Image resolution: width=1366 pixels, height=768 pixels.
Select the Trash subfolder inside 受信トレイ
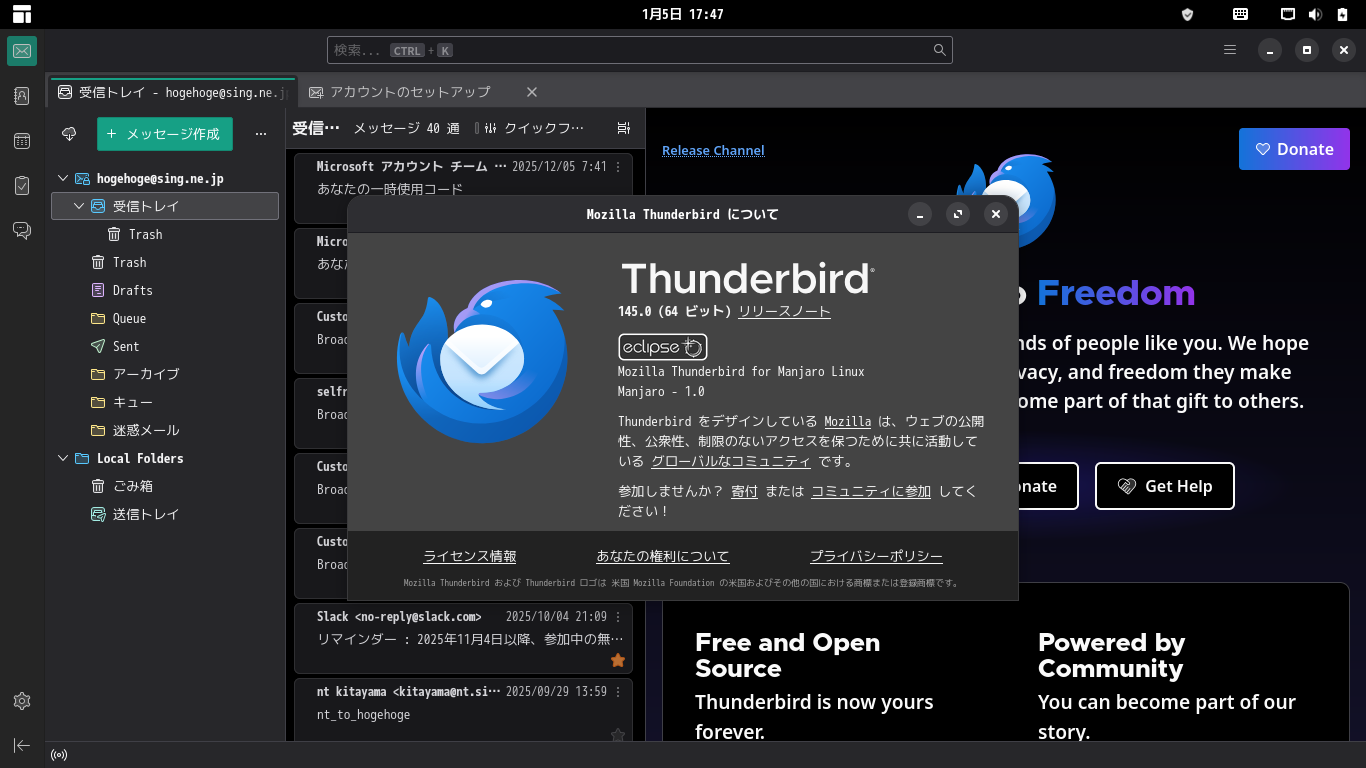coord(165,234)
